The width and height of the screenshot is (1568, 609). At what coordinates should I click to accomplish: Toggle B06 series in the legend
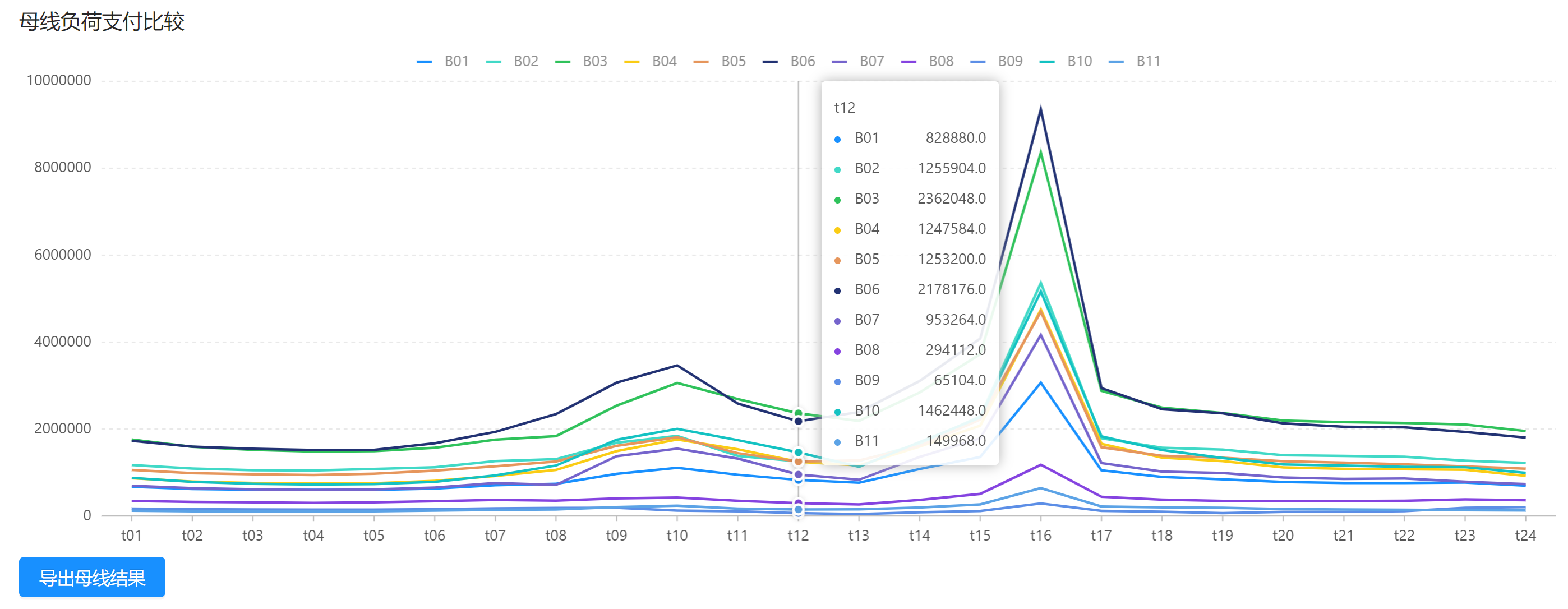tap(789, 62)
